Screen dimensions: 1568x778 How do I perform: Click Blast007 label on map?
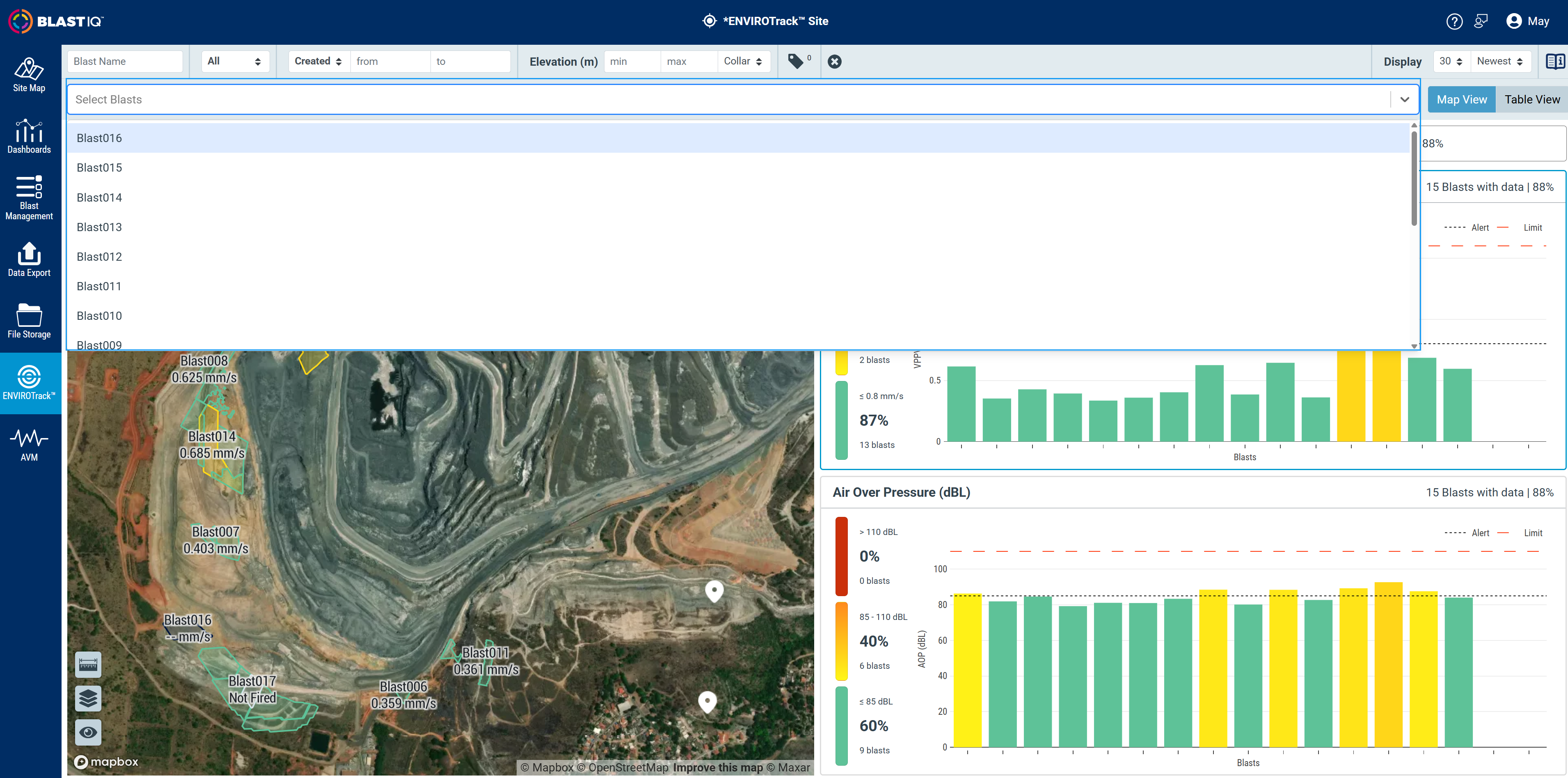[215, 540]
